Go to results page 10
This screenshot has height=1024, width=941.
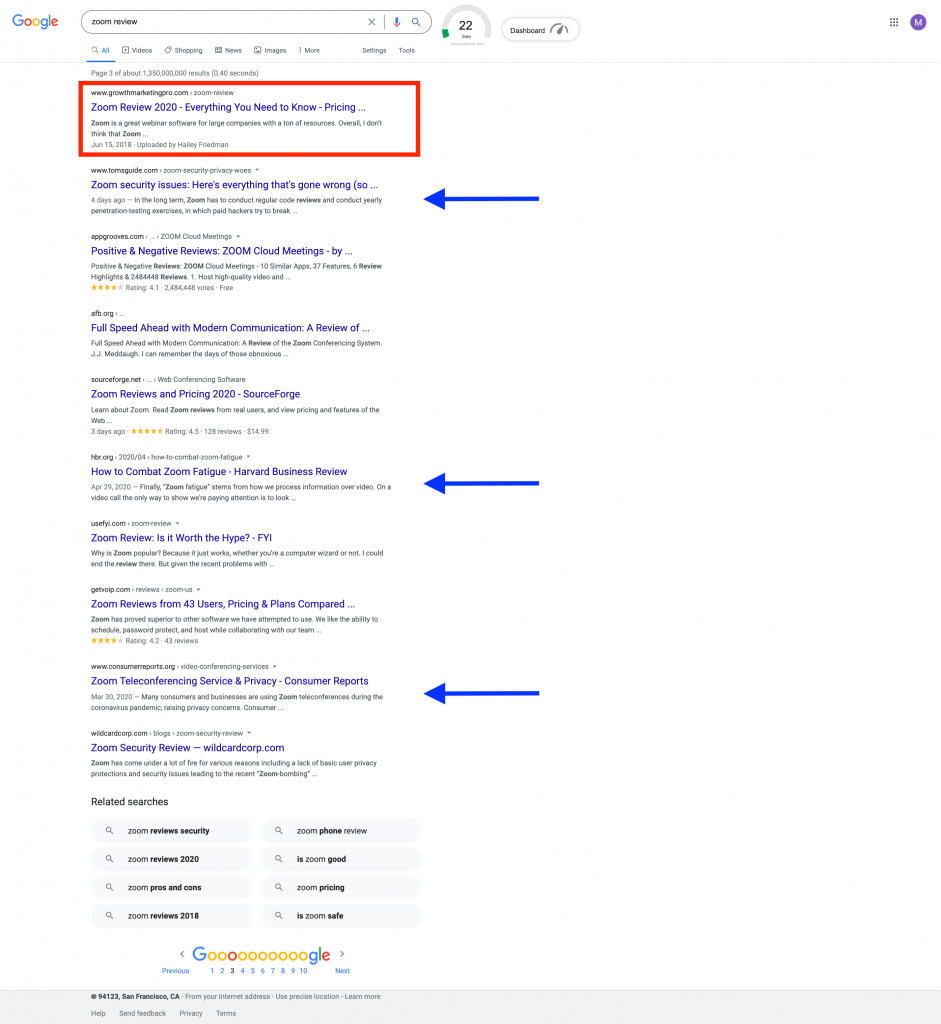[x=303, y=971]
